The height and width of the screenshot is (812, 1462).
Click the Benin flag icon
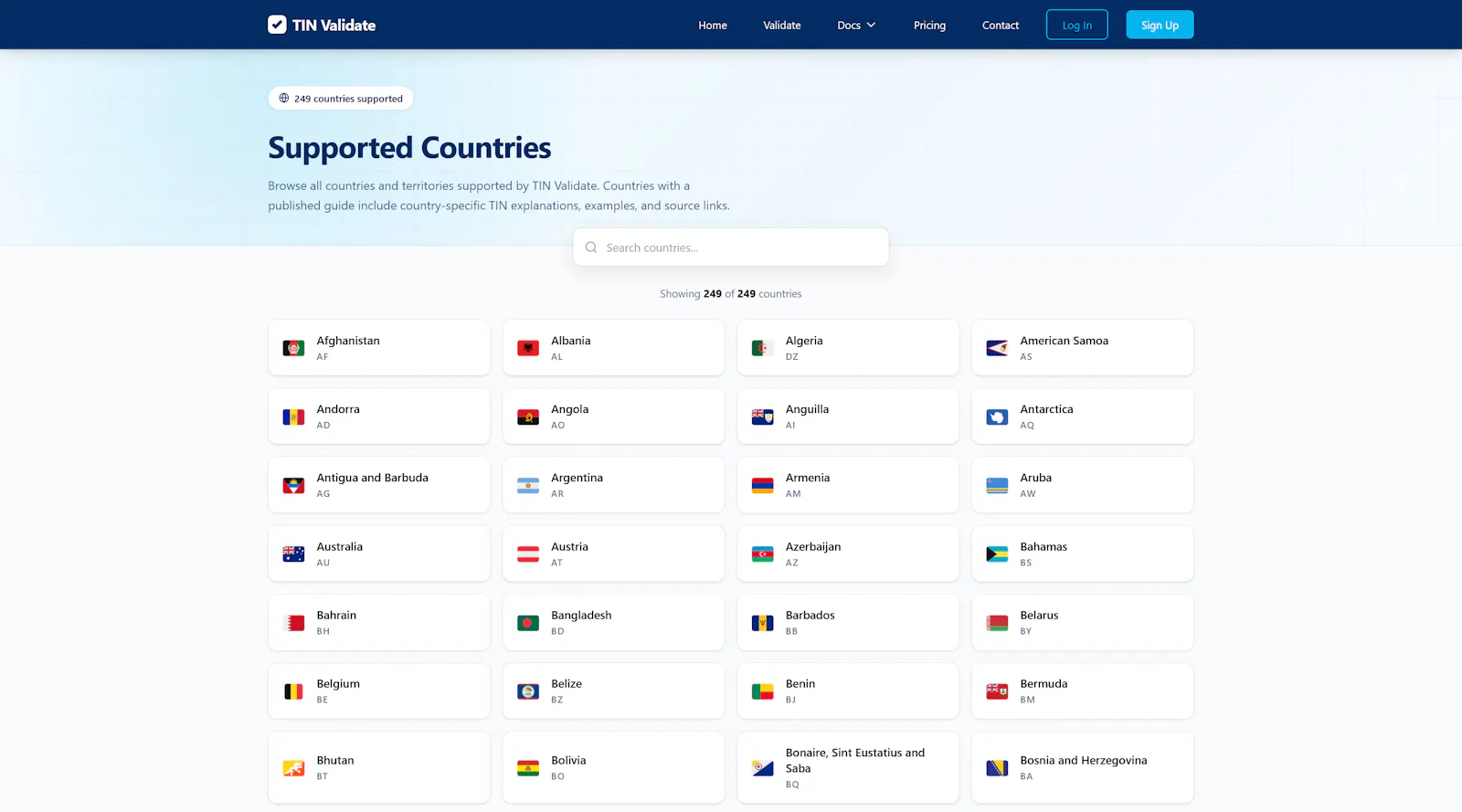[x=763, y=691]
